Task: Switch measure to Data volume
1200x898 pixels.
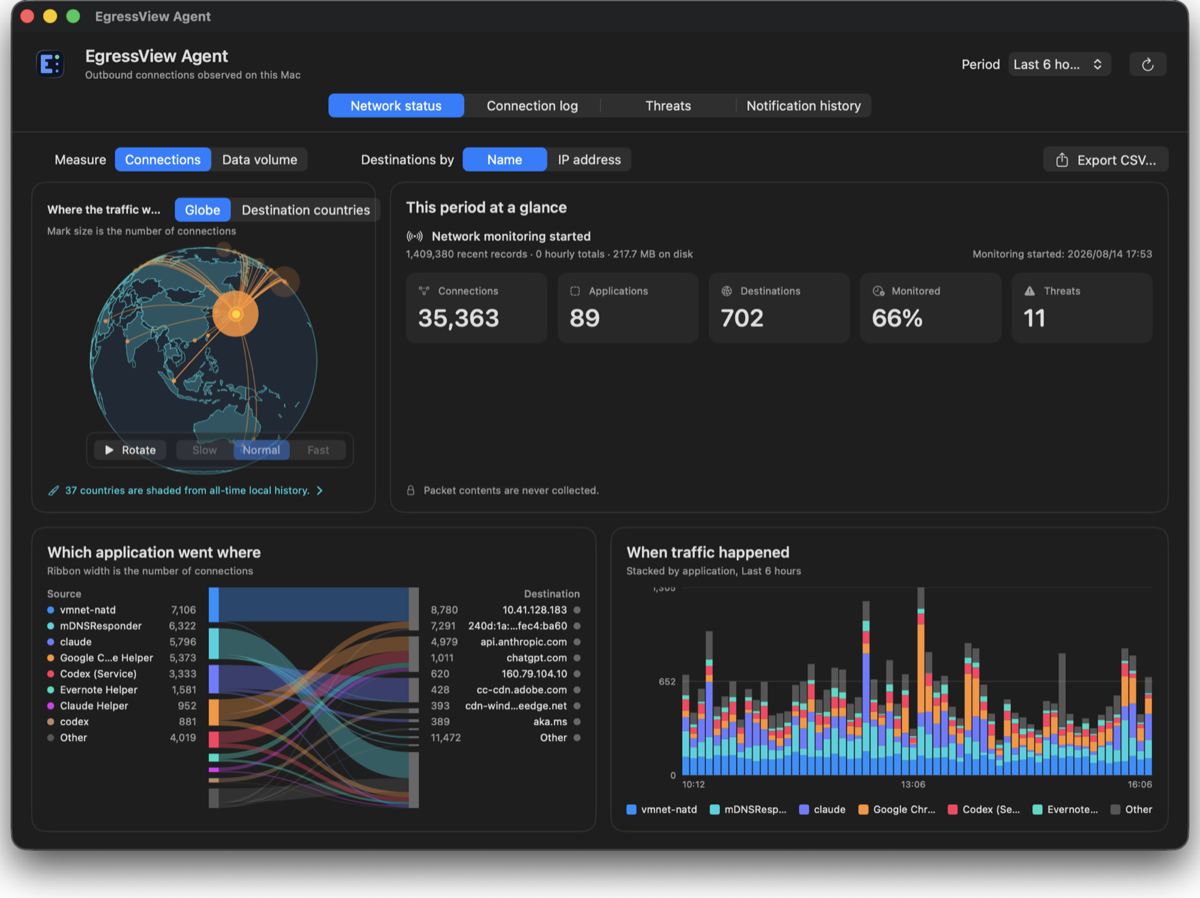Action: pos(259,160)
